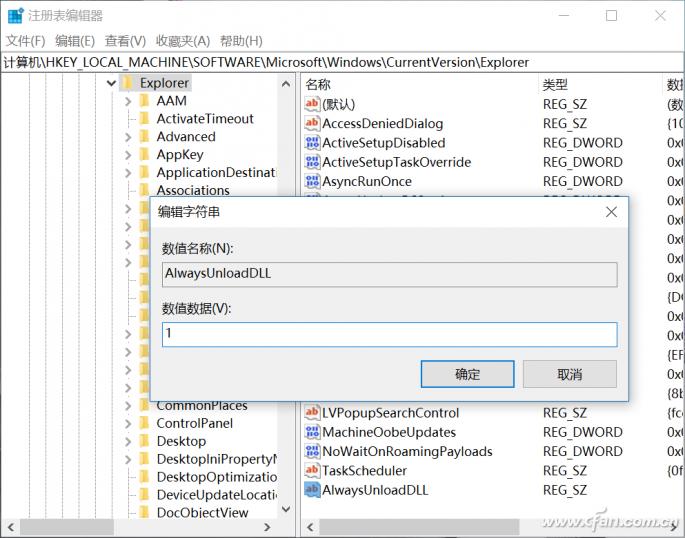Maximize the registry editor window
Viewport: 685px width, 538px height.
[x=611, y=16]
